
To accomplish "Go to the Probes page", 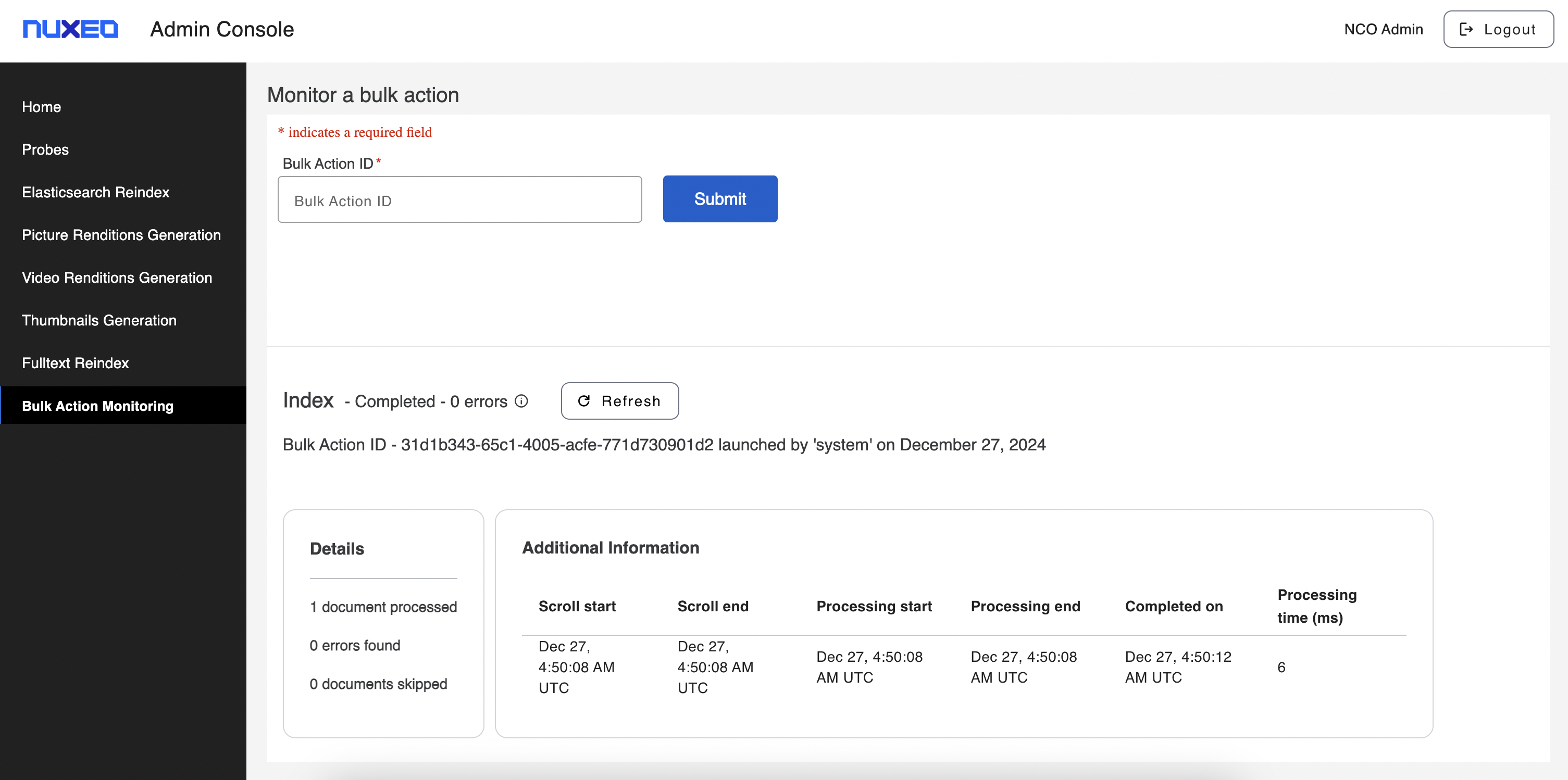I will point(45,149).
